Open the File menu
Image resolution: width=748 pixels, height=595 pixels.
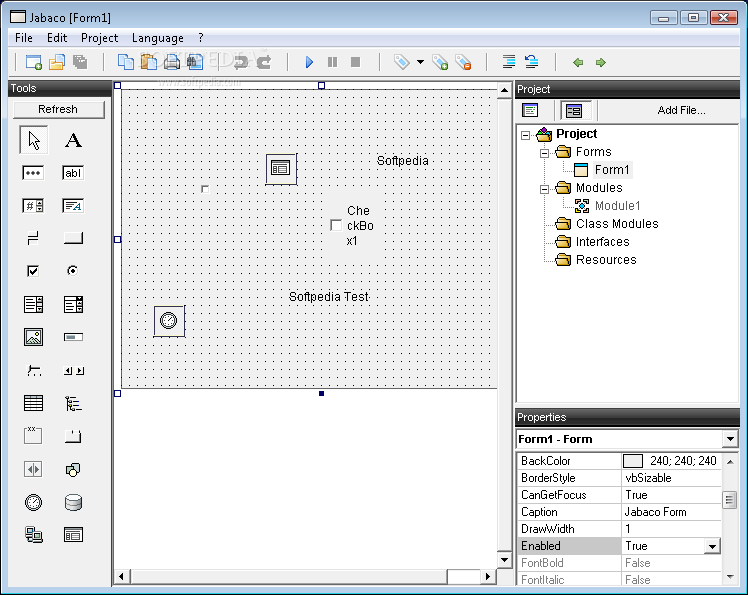24,38
